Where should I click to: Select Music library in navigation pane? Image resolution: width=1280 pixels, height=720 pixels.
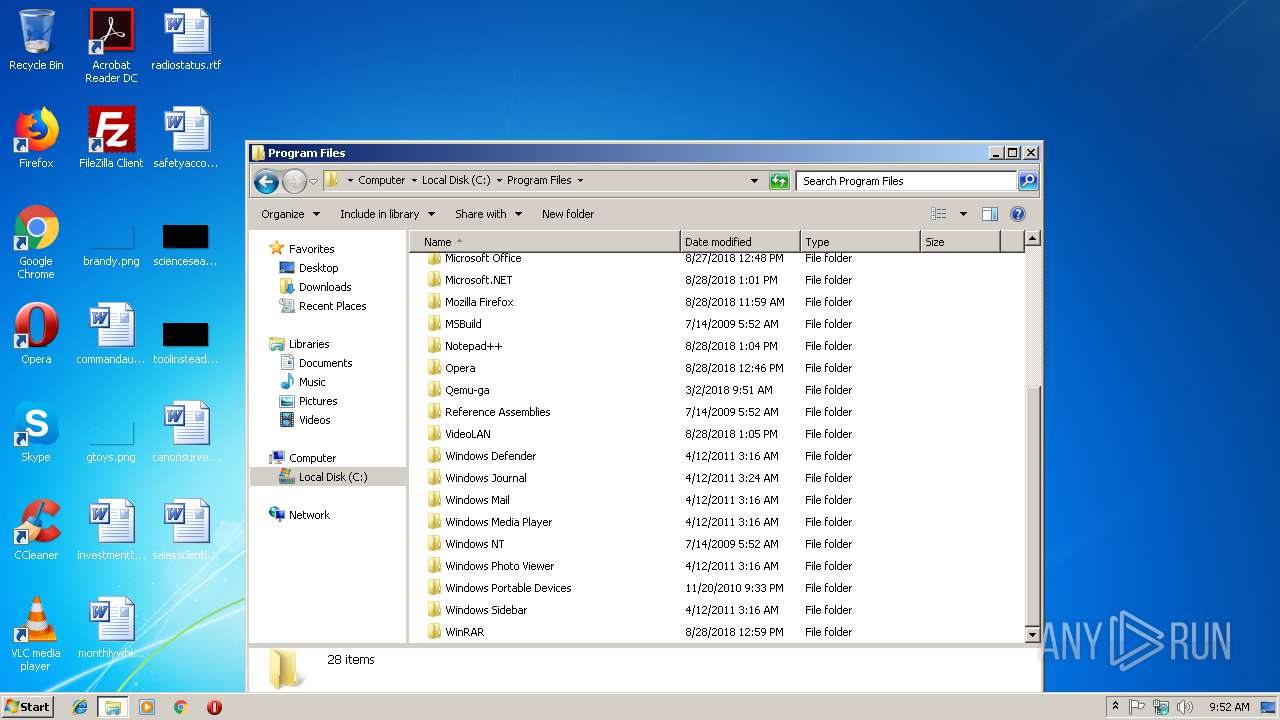pyautogui.click(x=312, y=382)
